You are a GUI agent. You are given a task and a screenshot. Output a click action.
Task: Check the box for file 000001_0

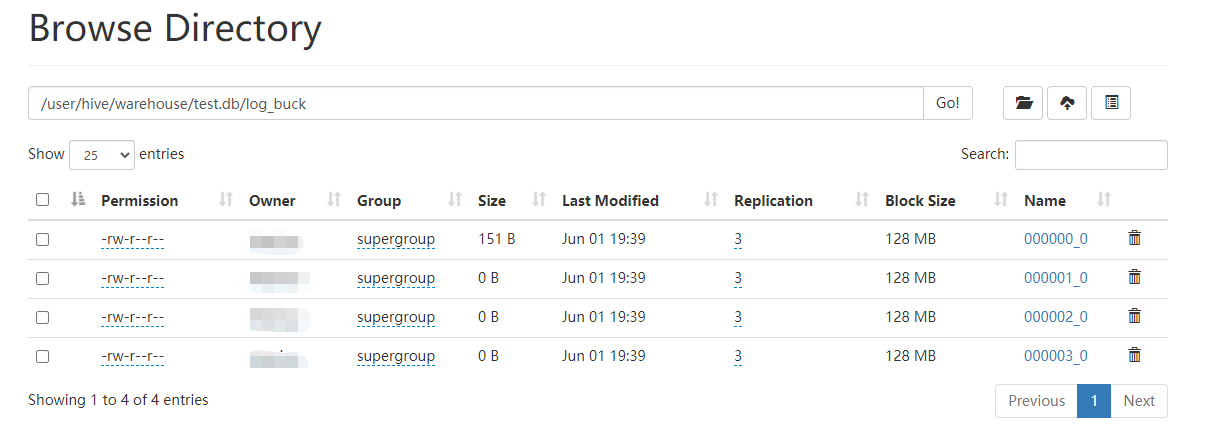coord(42,278)
